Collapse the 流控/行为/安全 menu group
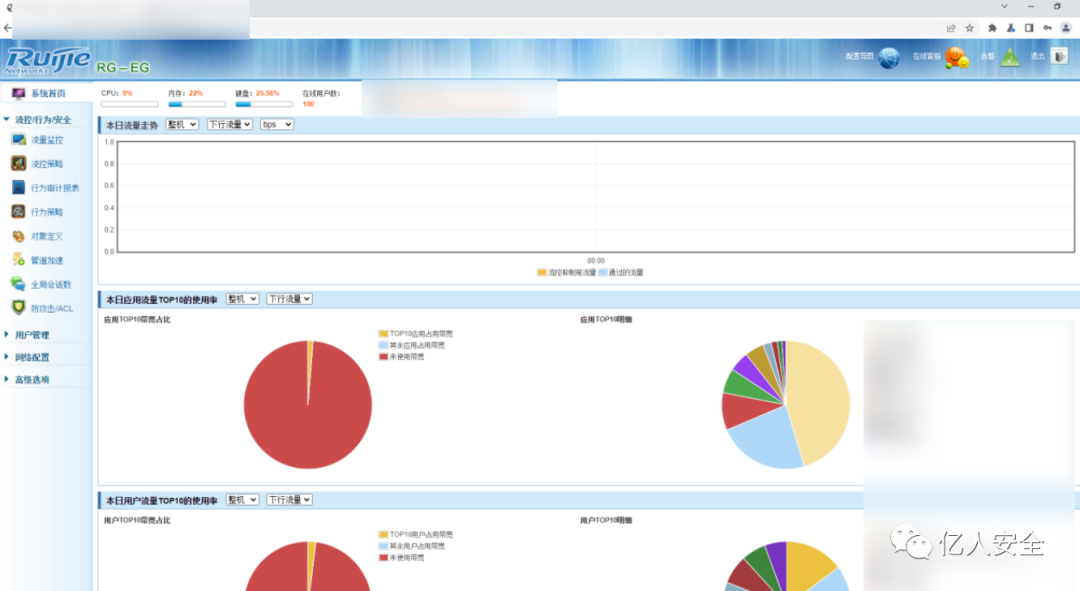Image resolution: width=1080 pixels, height=591 pixels. point(43,119)
